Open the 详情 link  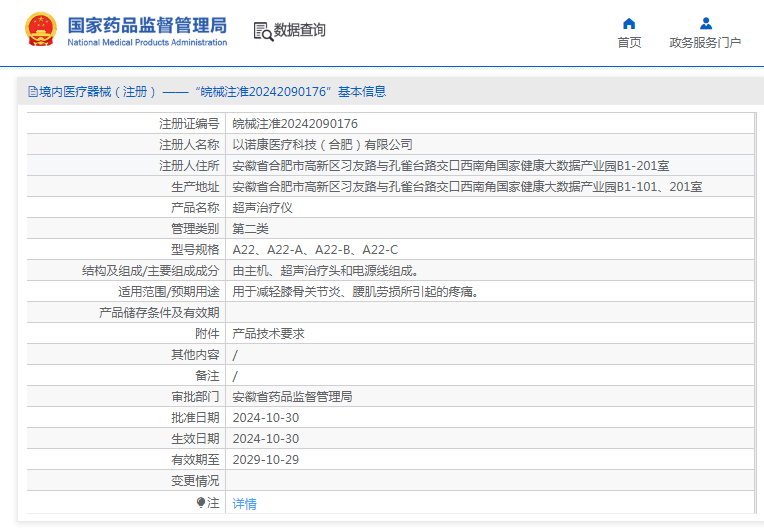coord(244,504)
